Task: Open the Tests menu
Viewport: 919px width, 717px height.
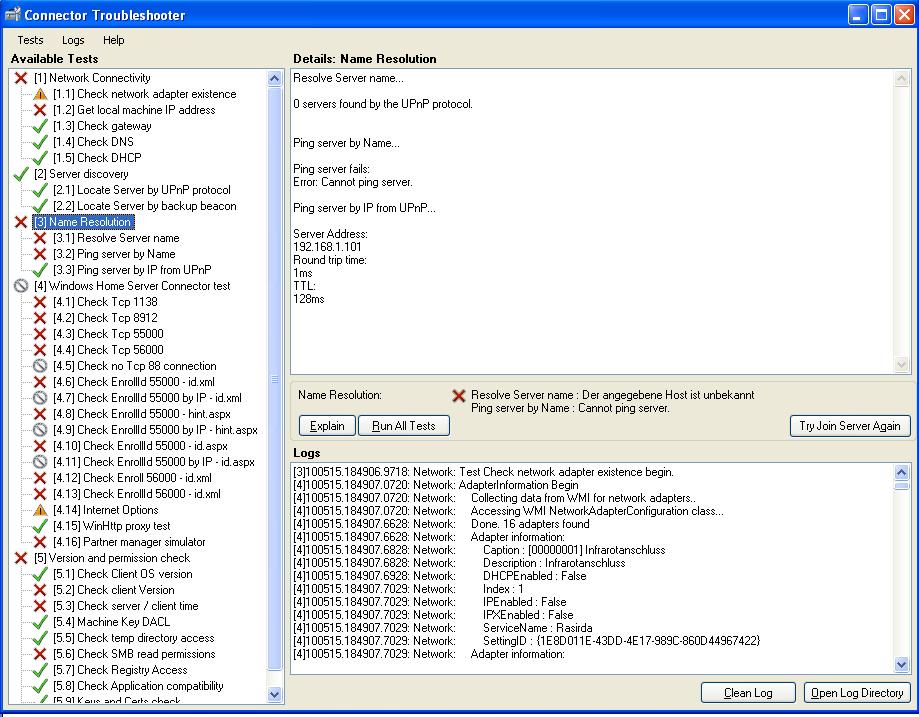Action: (30, 40)
